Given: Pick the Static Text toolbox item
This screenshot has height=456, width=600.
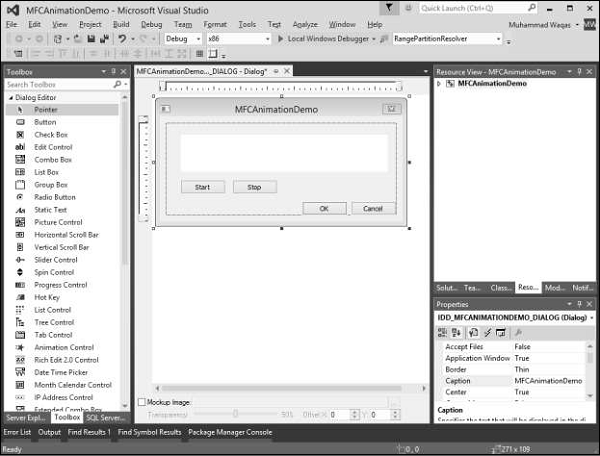Looking at the screenshot, I should click(62, 210).
